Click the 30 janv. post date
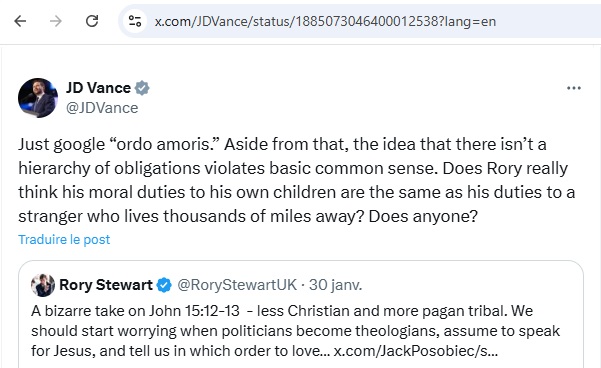This screenshot has height=368, width=601. (x=335, y=285)
